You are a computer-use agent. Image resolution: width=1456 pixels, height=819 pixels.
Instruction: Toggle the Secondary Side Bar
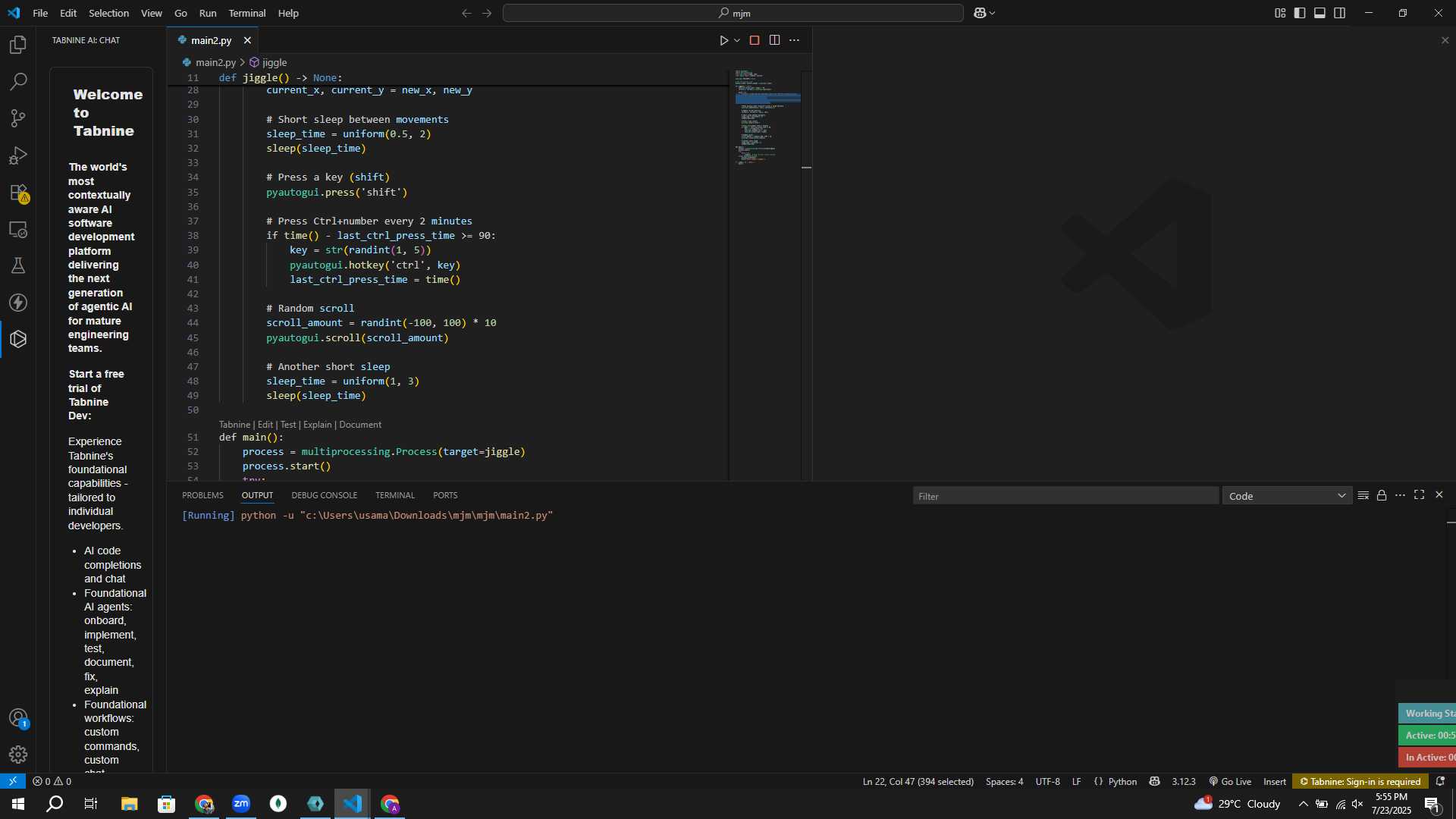click(x=1340, y=13)
